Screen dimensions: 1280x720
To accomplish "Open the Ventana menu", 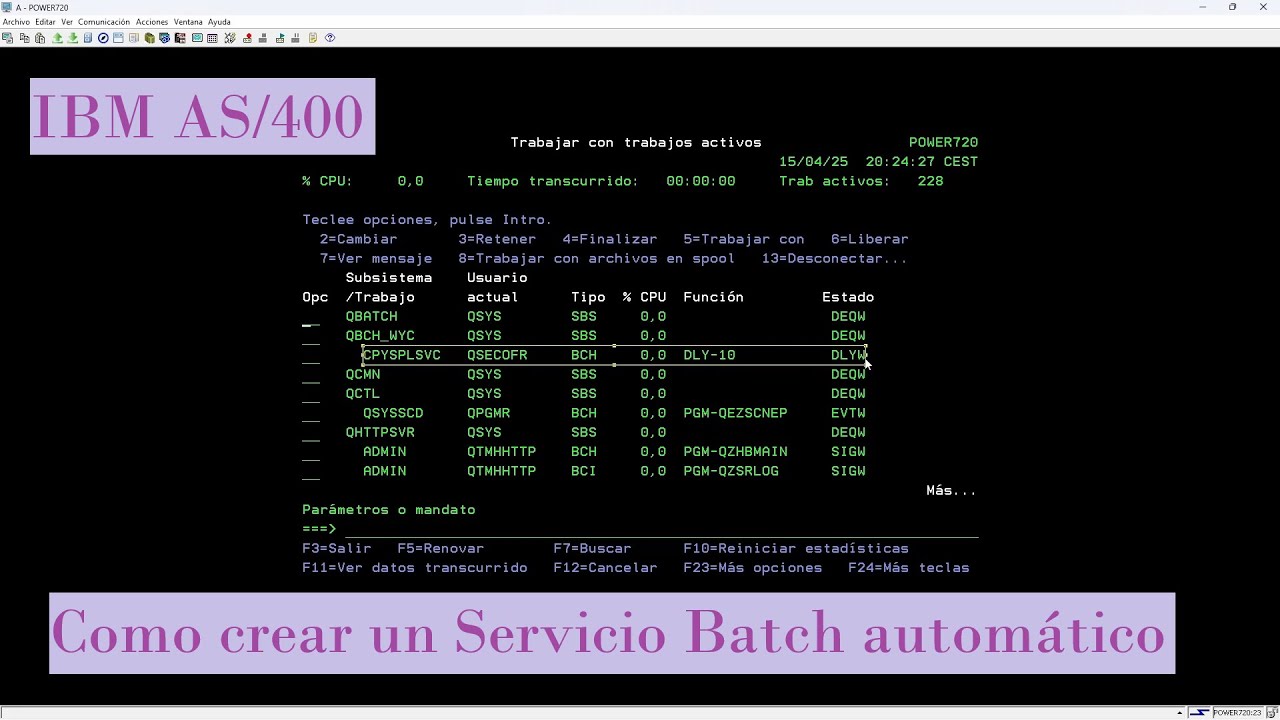I will [x=188, y=22].
